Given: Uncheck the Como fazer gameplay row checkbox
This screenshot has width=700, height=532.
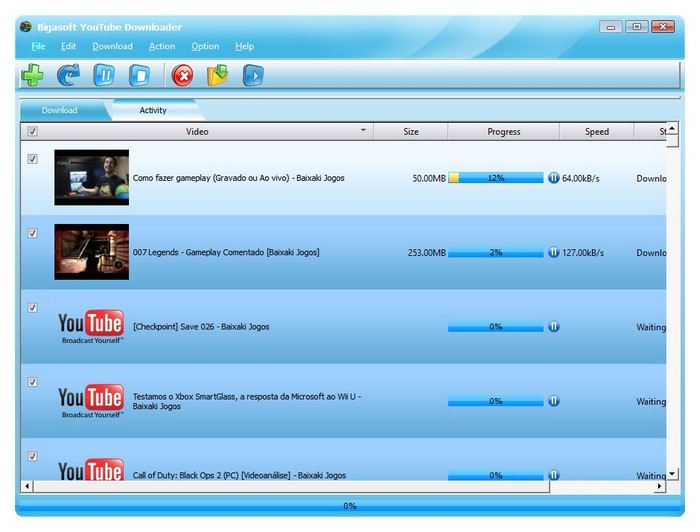Looking at the screenshot, I should click(32, 159).
